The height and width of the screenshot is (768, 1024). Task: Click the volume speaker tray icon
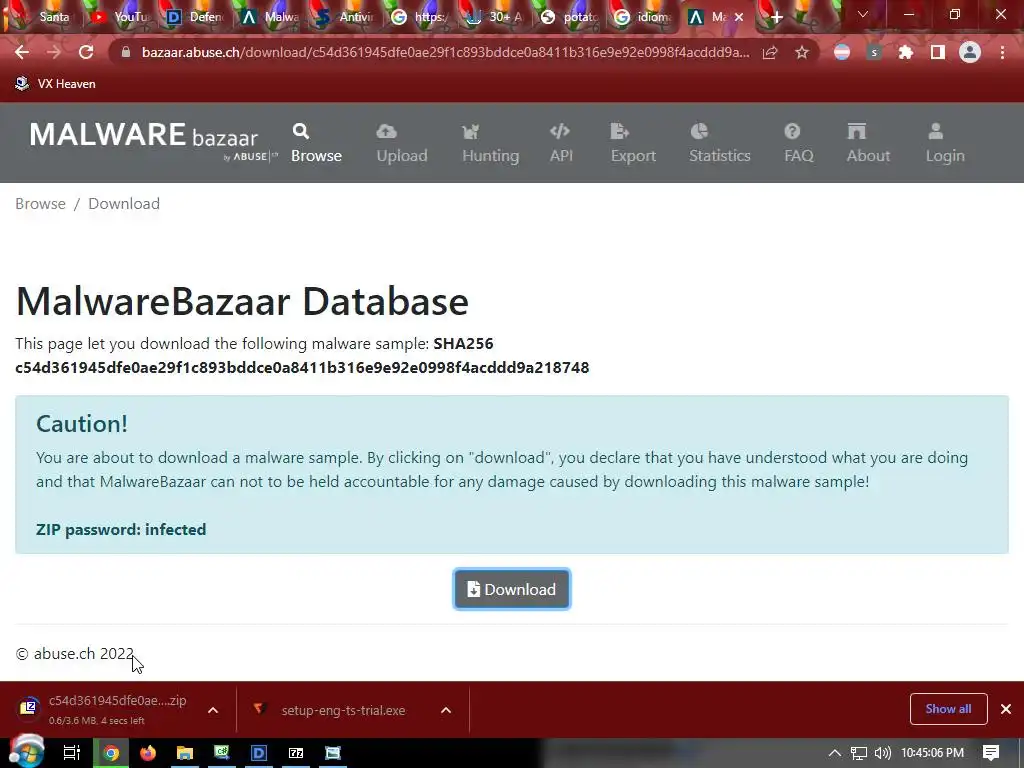tap(882, 753)
